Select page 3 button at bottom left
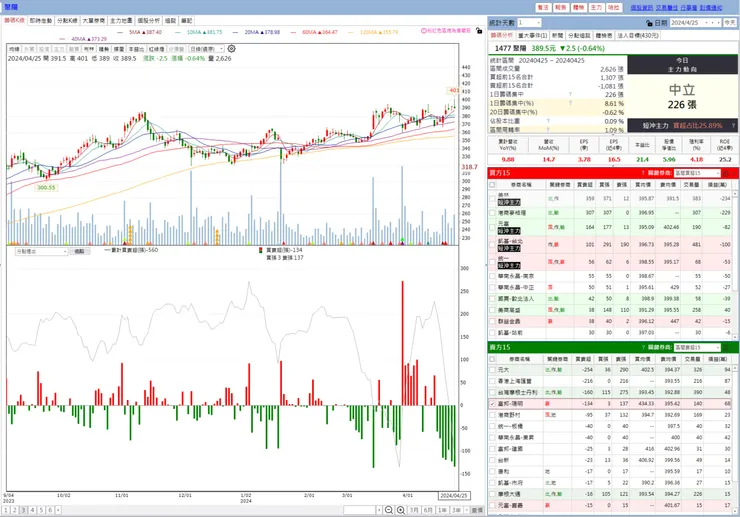The height and width of the screenshot is (517, 740). point(24,510)
